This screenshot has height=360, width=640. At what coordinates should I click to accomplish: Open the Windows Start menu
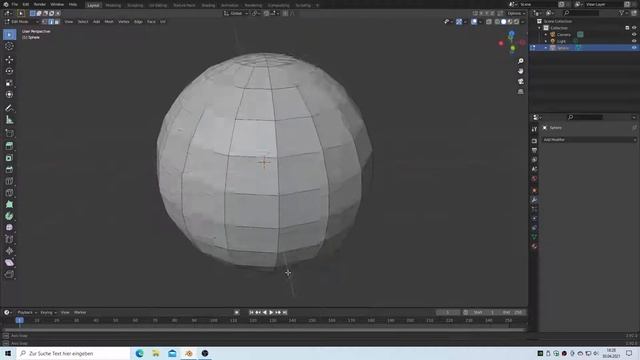pyautogui.click(x=8, y=353)
